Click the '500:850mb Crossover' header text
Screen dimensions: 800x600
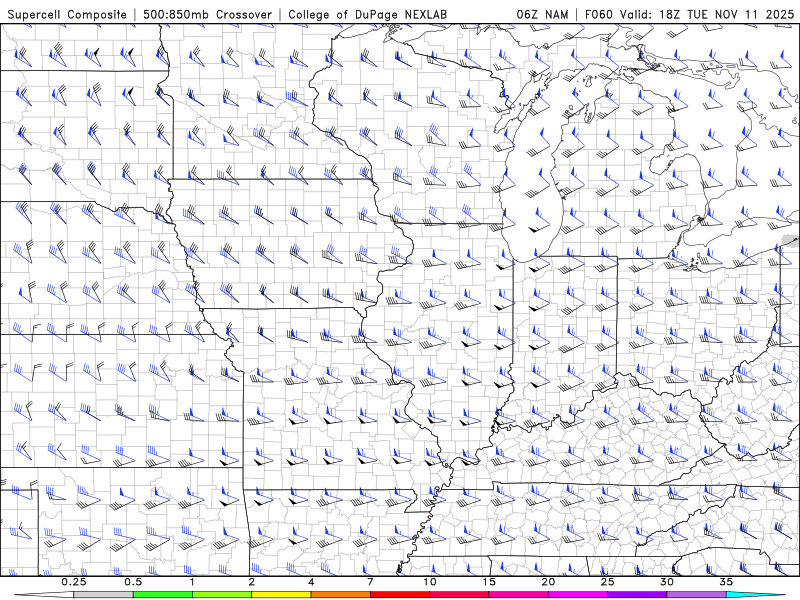coord(208,14)
